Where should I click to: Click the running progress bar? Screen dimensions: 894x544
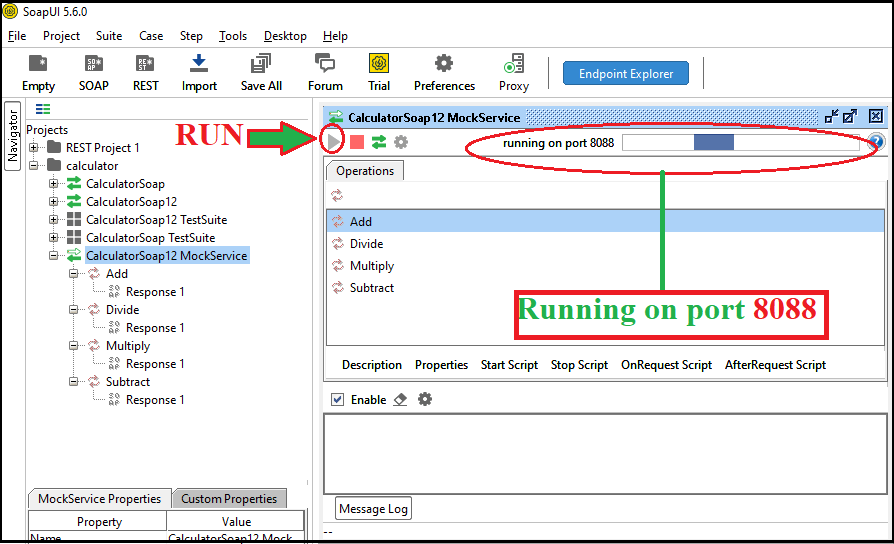tap(741, 142)
